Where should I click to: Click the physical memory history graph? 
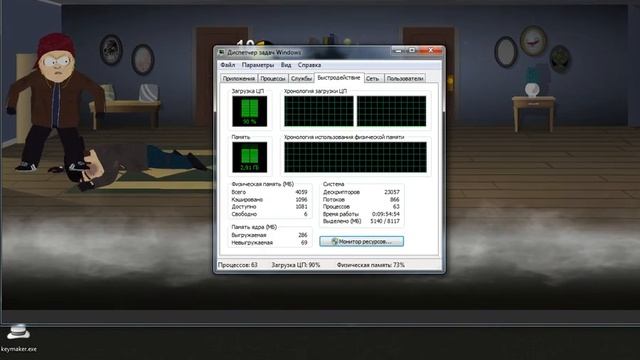tap(355, 157)
